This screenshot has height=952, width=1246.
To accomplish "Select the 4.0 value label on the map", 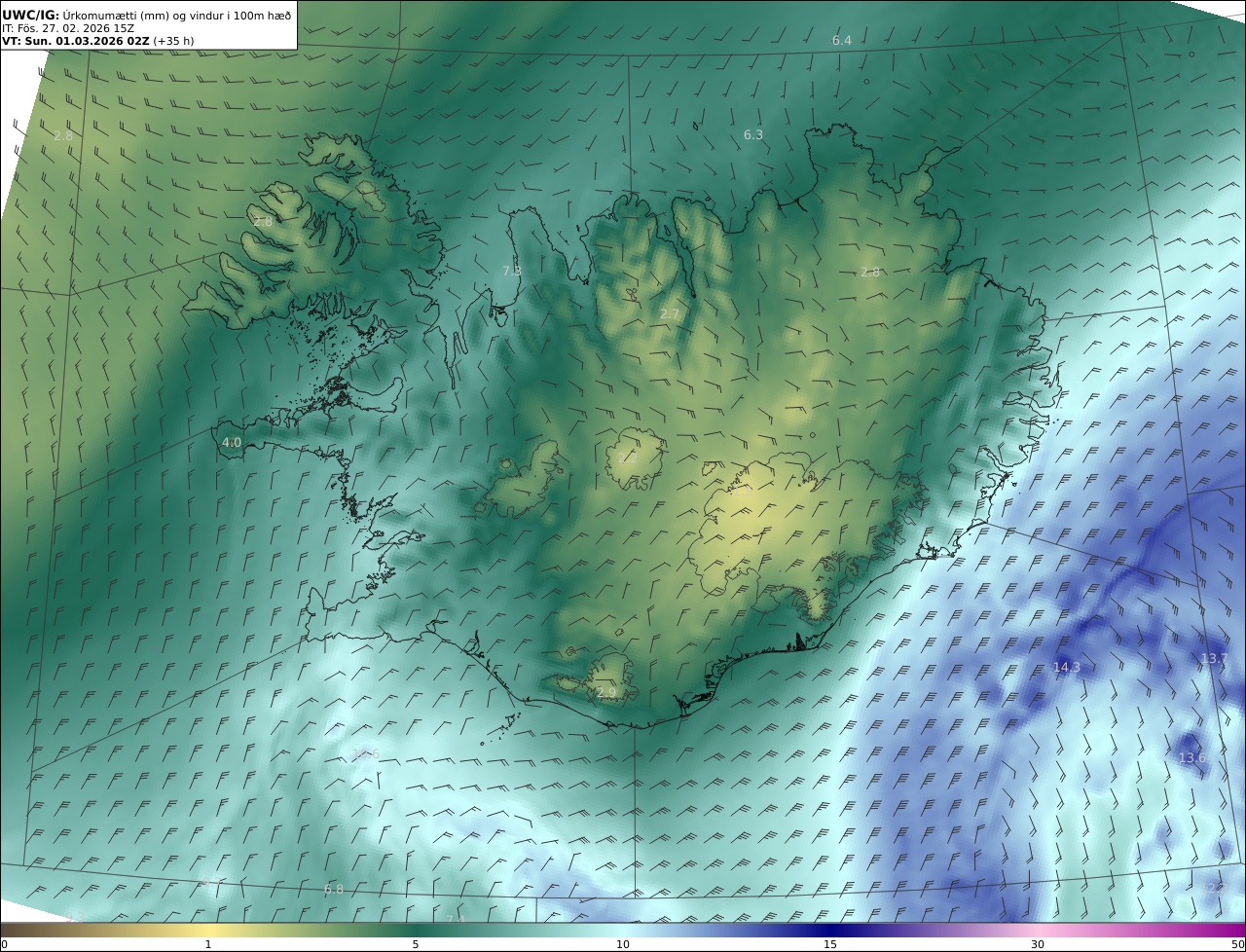I will [232, 443].
